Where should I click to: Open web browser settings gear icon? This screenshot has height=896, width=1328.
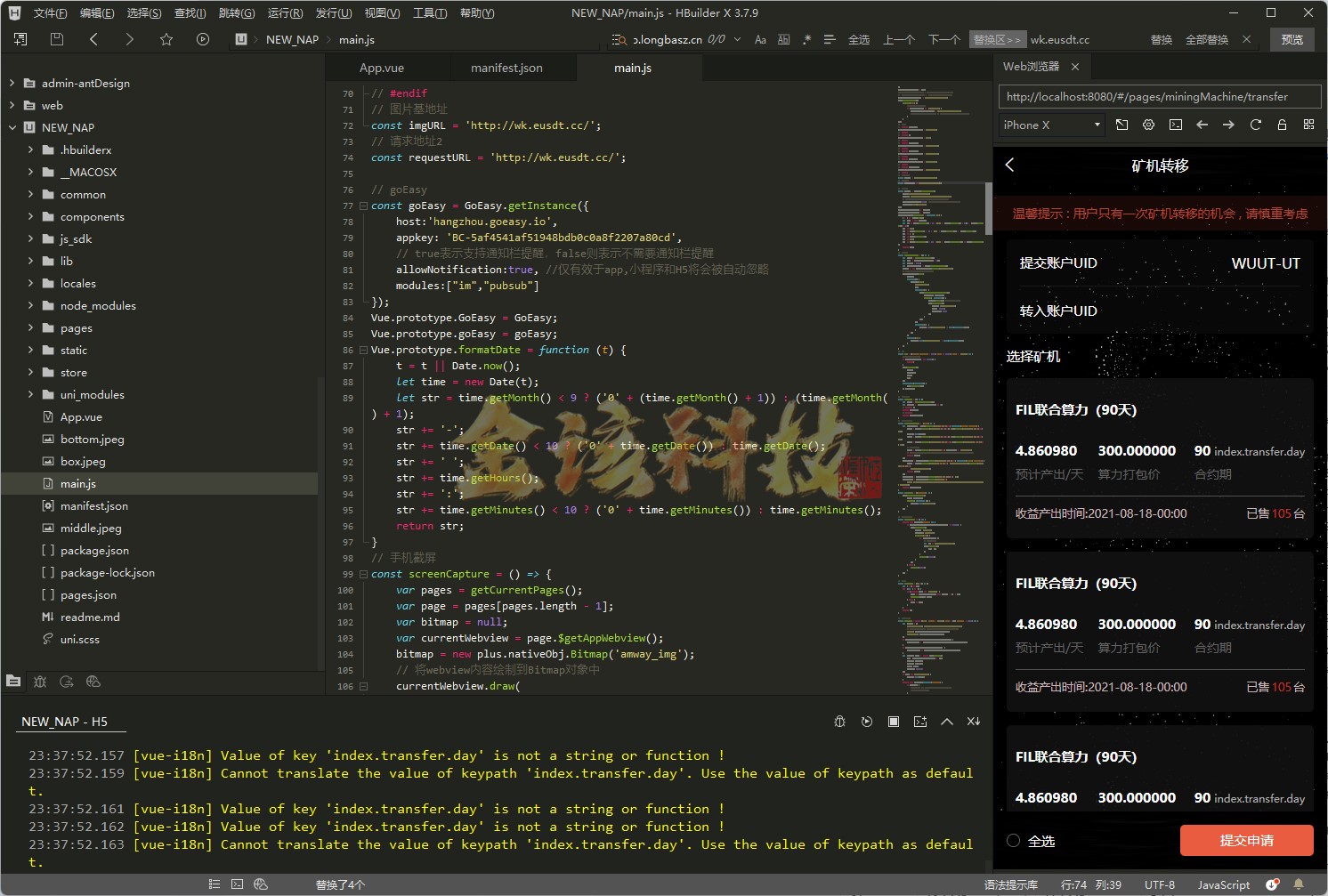pyautogui.click(x=1148, y=125)
